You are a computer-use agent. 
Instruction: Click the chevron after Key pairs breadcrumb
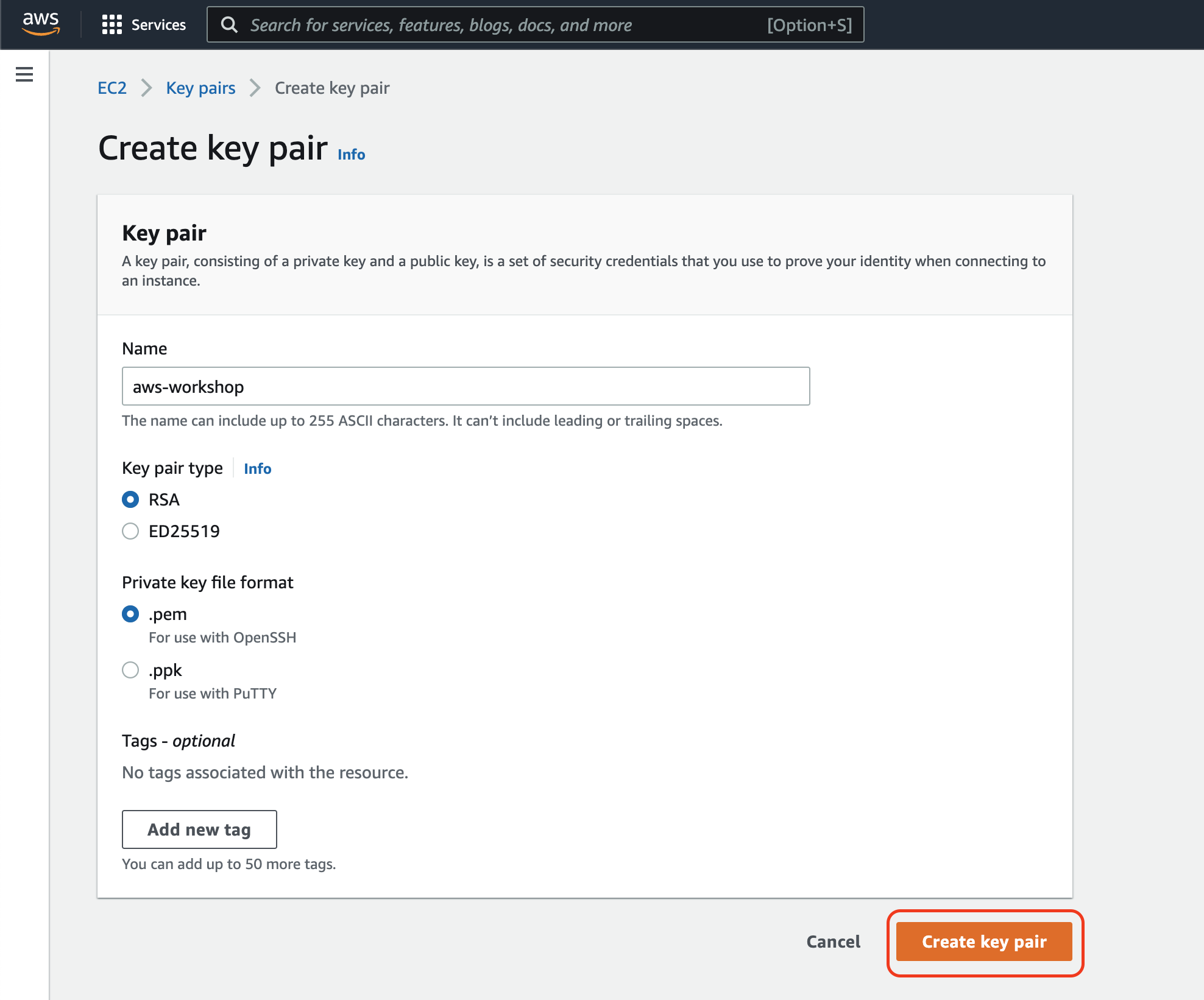pyautogui.click(x=255, y=88)
